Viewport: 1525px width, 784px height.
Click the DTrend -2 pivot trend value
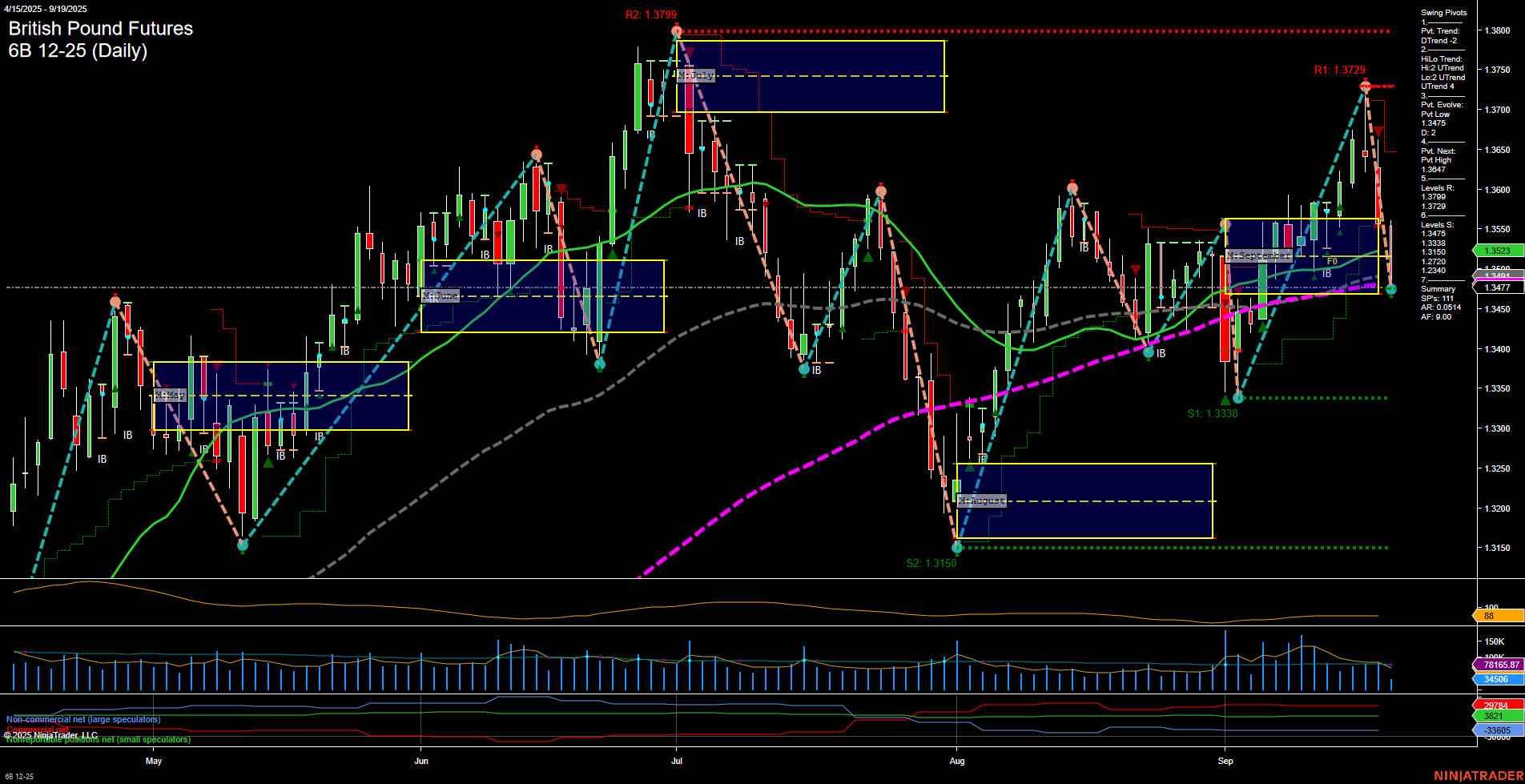pos(1439,41)
